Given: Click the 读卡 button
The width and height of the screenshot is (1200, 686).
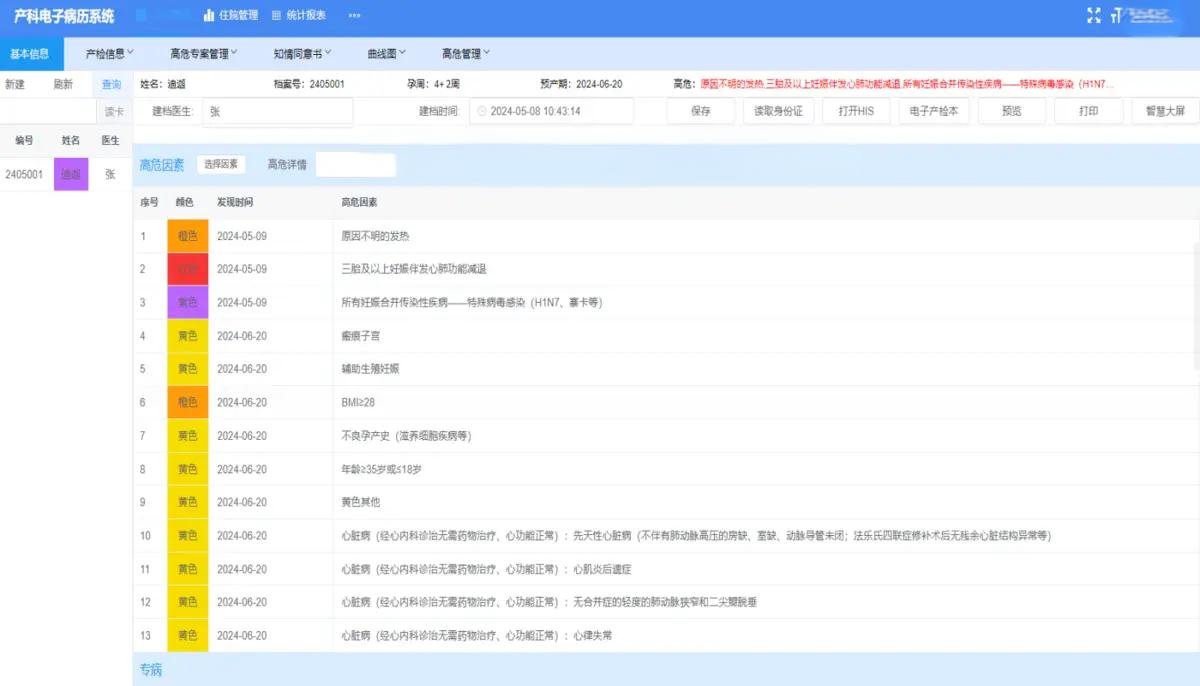Looking at the screenshot, I should tap(114, 112).
